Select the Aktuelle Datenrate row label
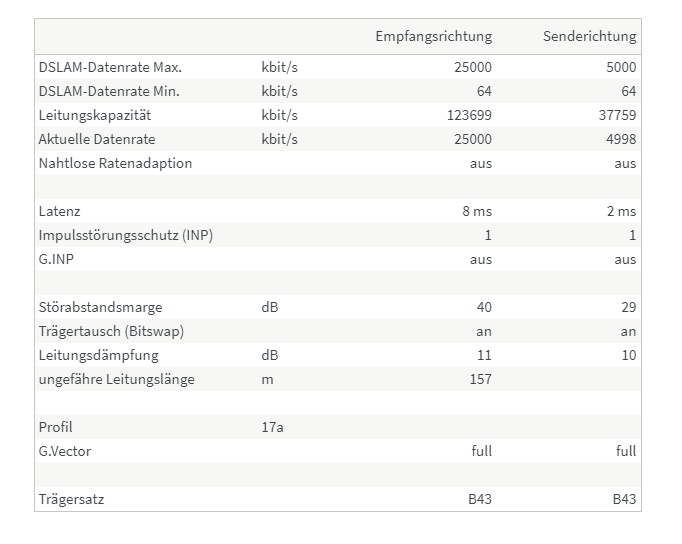 [x=97, y=139]
